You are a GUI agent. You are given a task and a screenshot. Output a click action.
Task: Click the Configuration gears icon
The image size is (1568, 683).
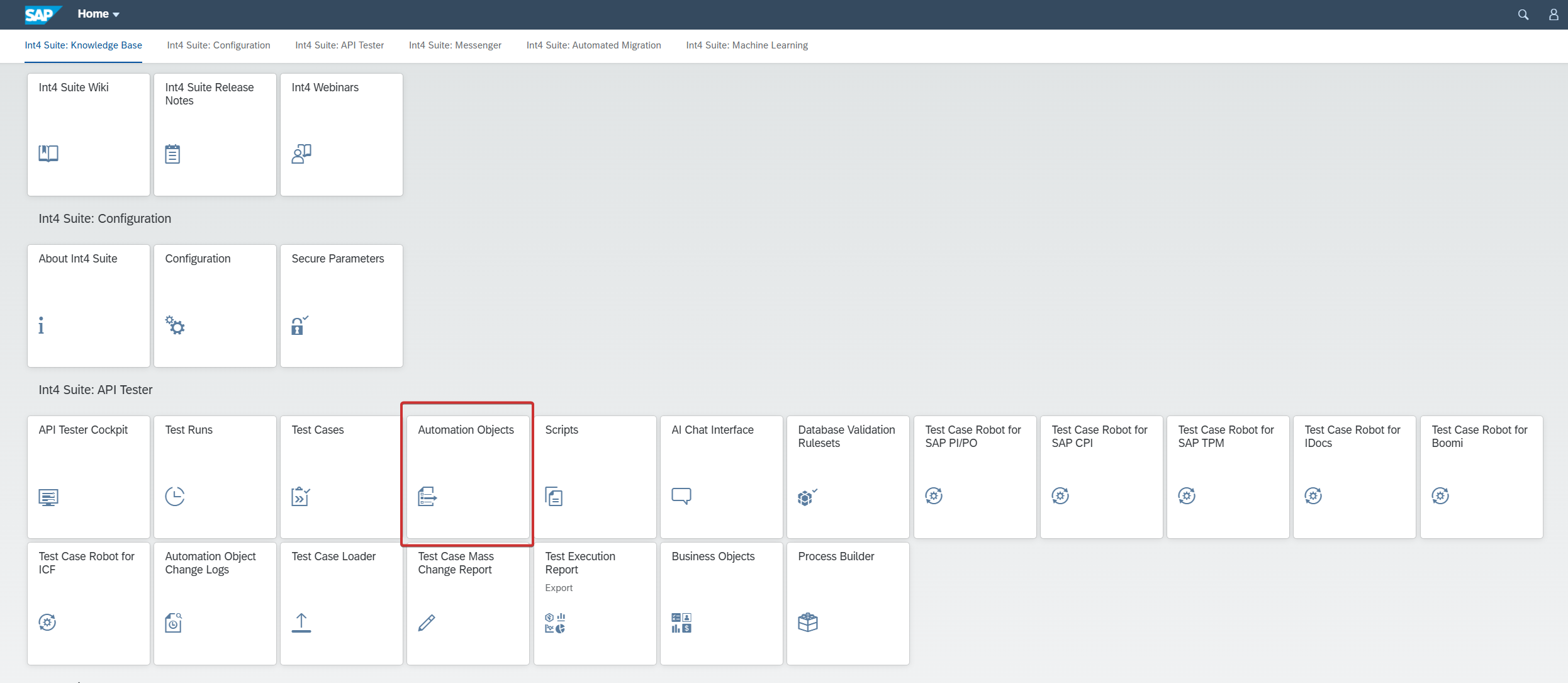point(175,325)
